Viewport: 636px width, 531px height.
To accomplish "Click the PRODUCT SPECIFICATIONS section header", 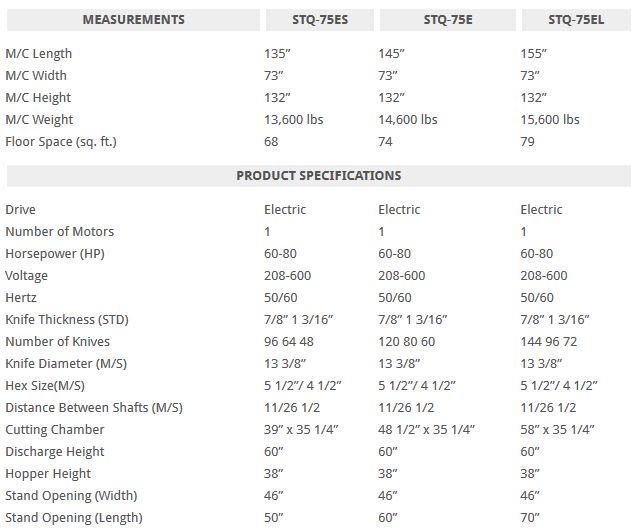I will tap(318, 175).
